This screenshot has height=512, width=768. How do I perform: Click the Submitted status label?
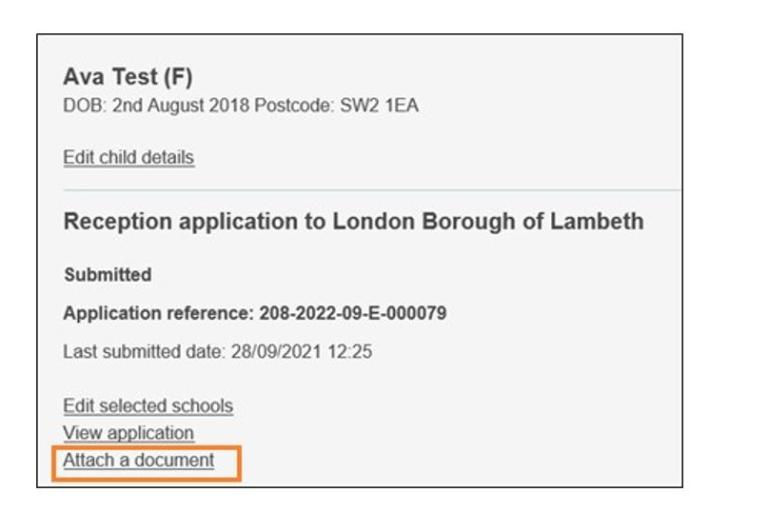(x=107, y=274)
